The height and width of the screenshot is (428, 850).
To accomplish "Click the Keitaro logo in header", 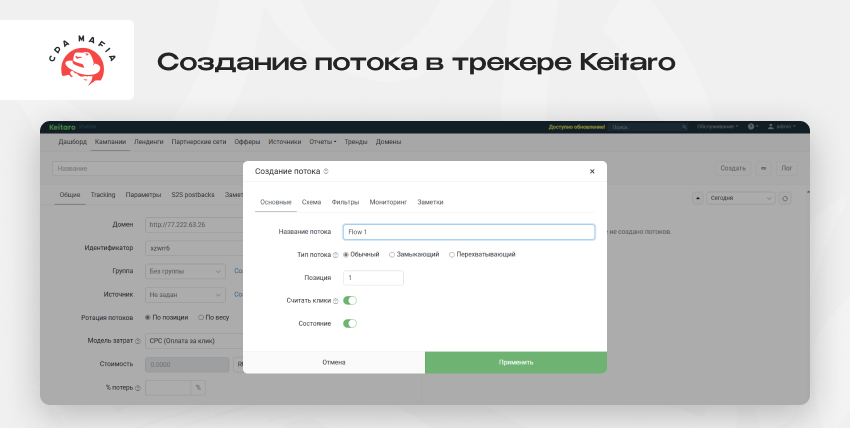I will point(60,127).
